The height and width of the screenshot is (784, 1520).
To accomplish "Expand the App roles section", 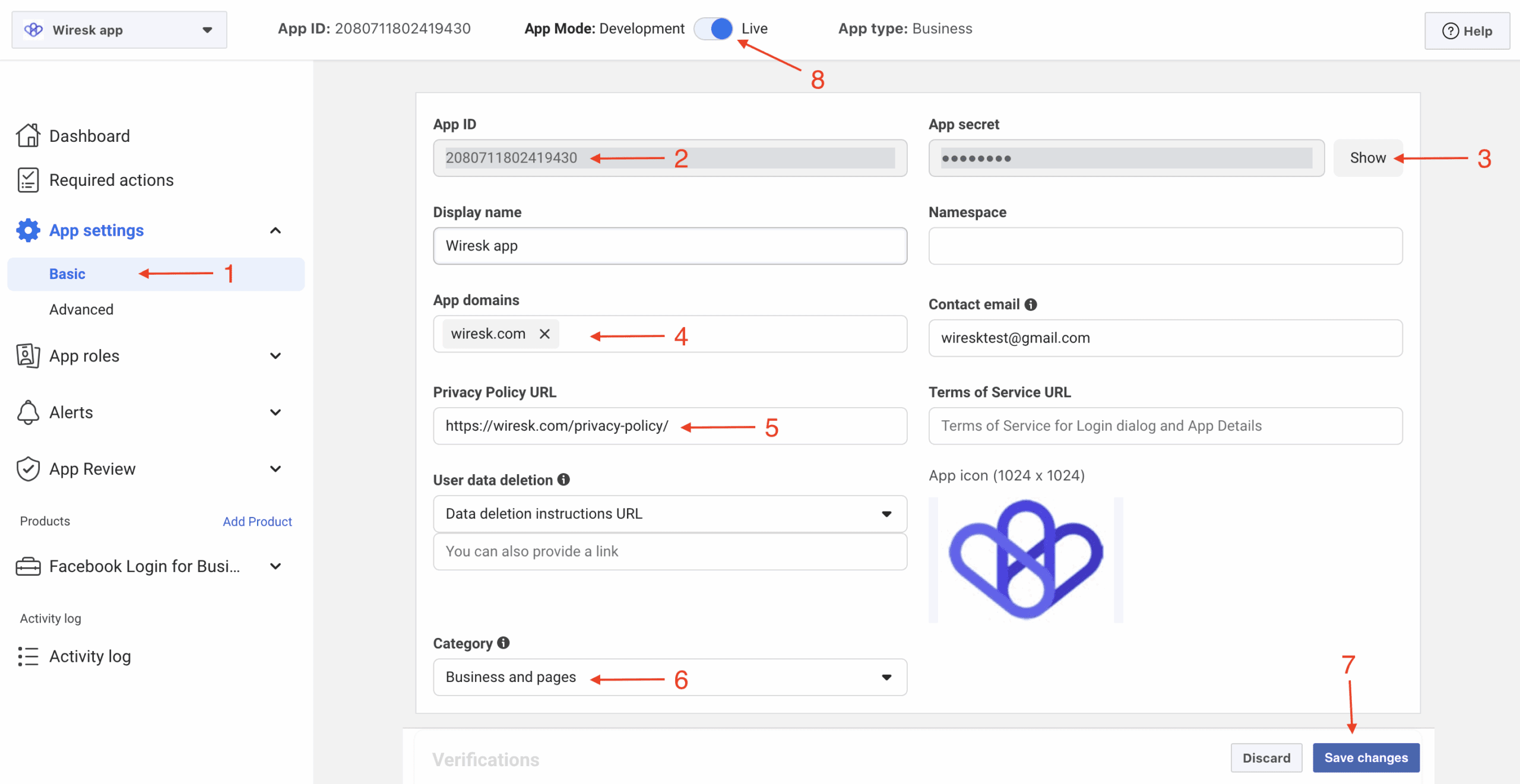I will click(275, 356).
